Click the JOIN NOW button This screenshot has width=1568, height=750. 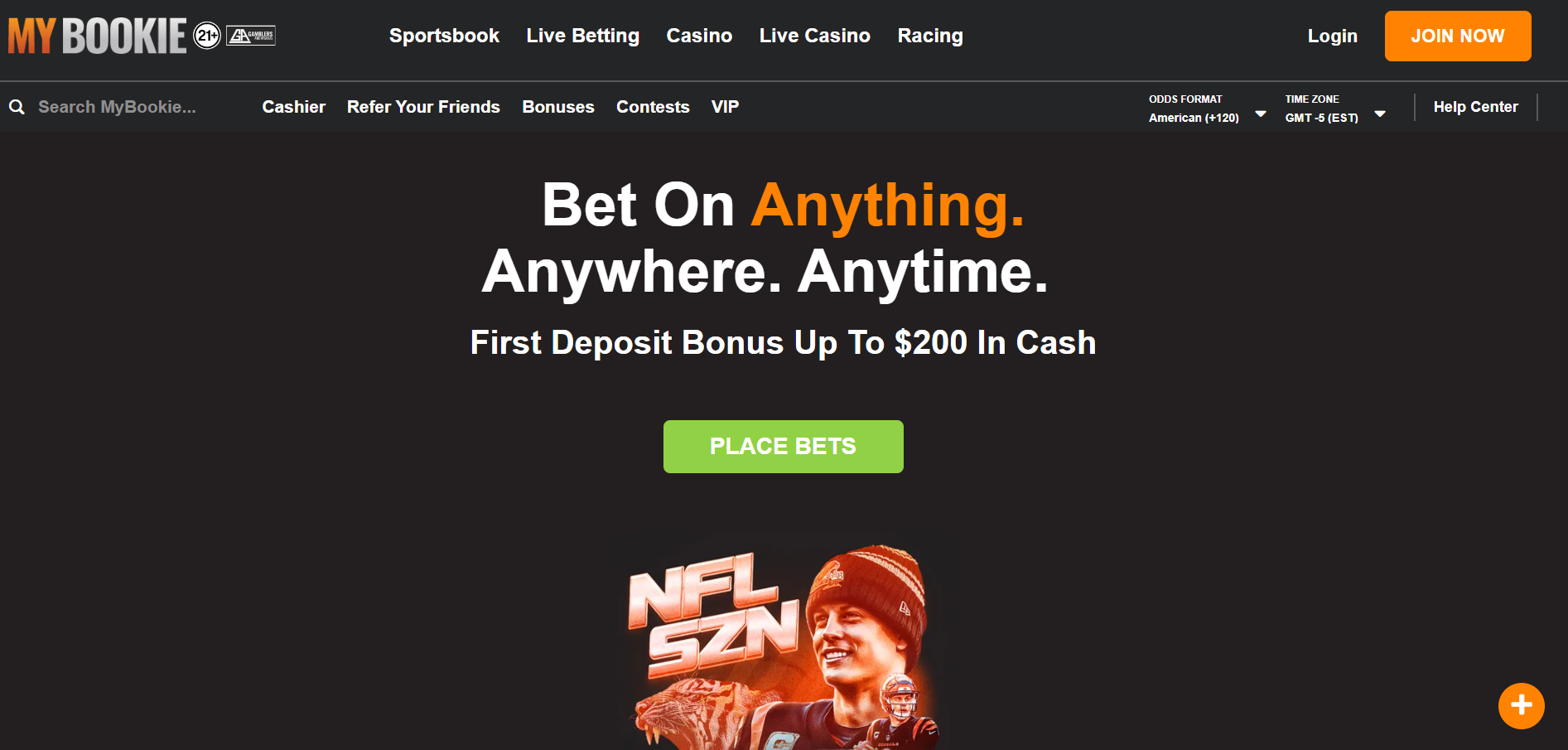point(1458,36)
